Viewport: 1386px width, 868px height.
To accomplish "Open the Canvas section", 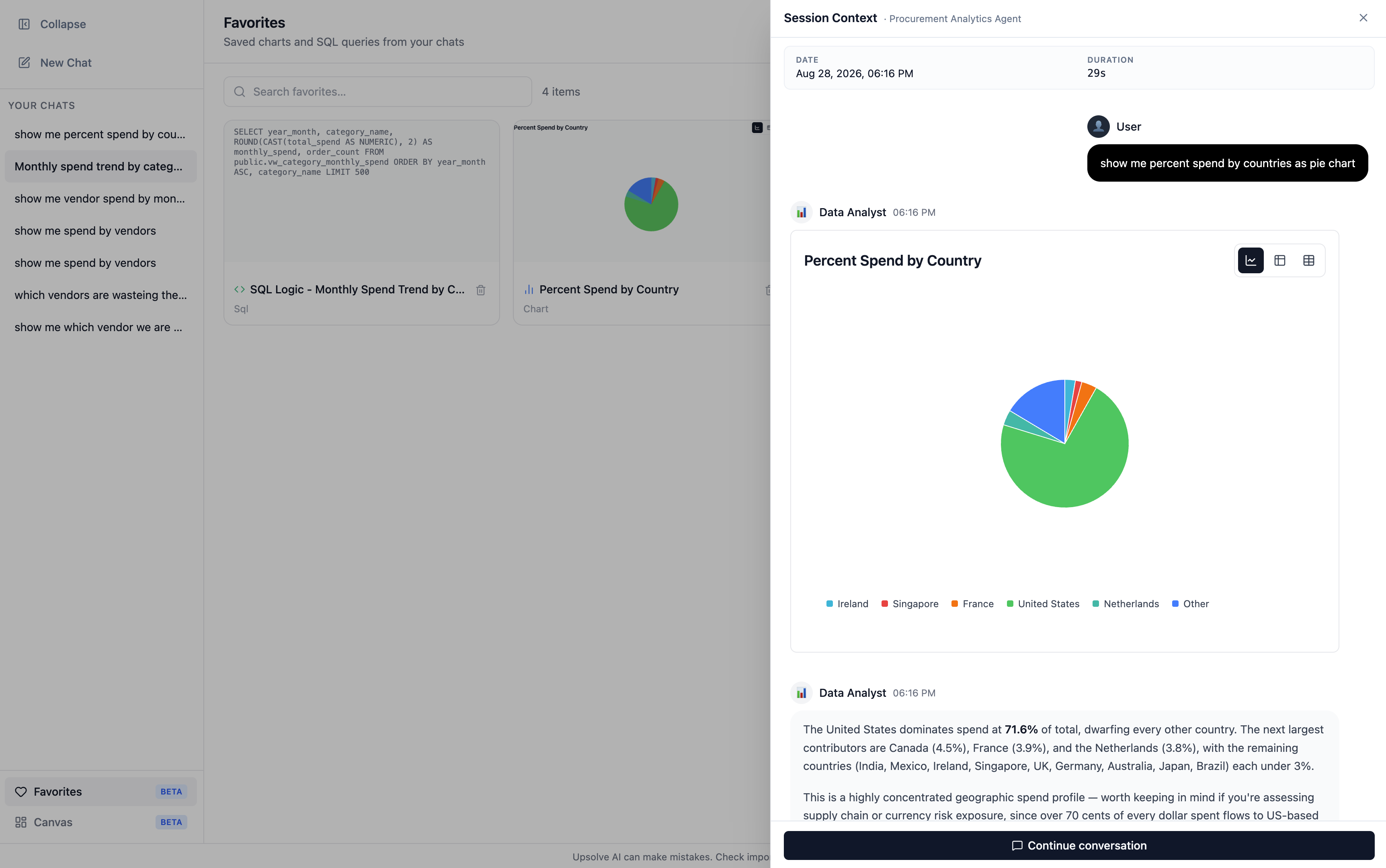I will tap(100, 822).
